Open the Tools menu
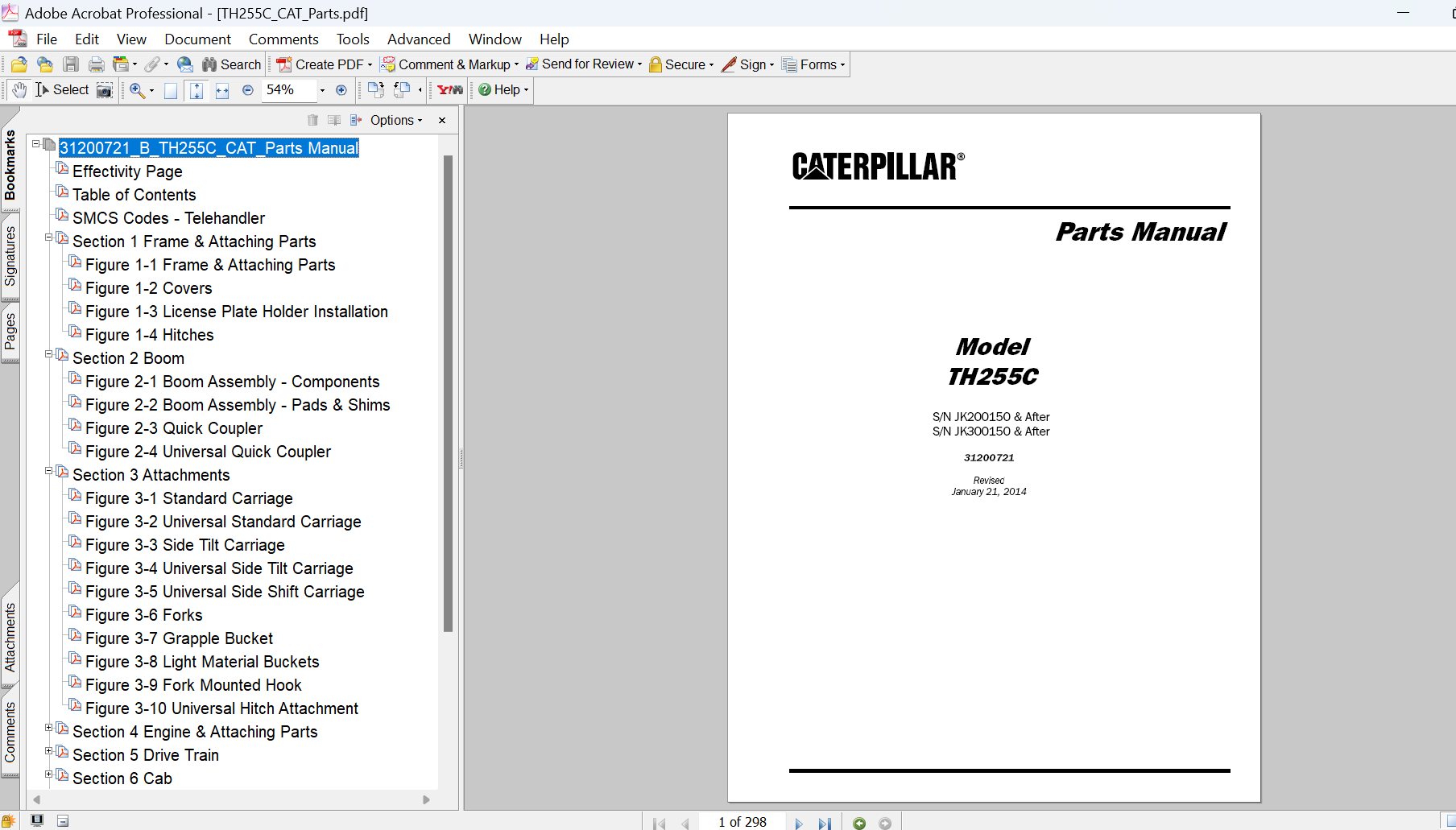This screenshot has height=830, width=1456. point(353,39)
